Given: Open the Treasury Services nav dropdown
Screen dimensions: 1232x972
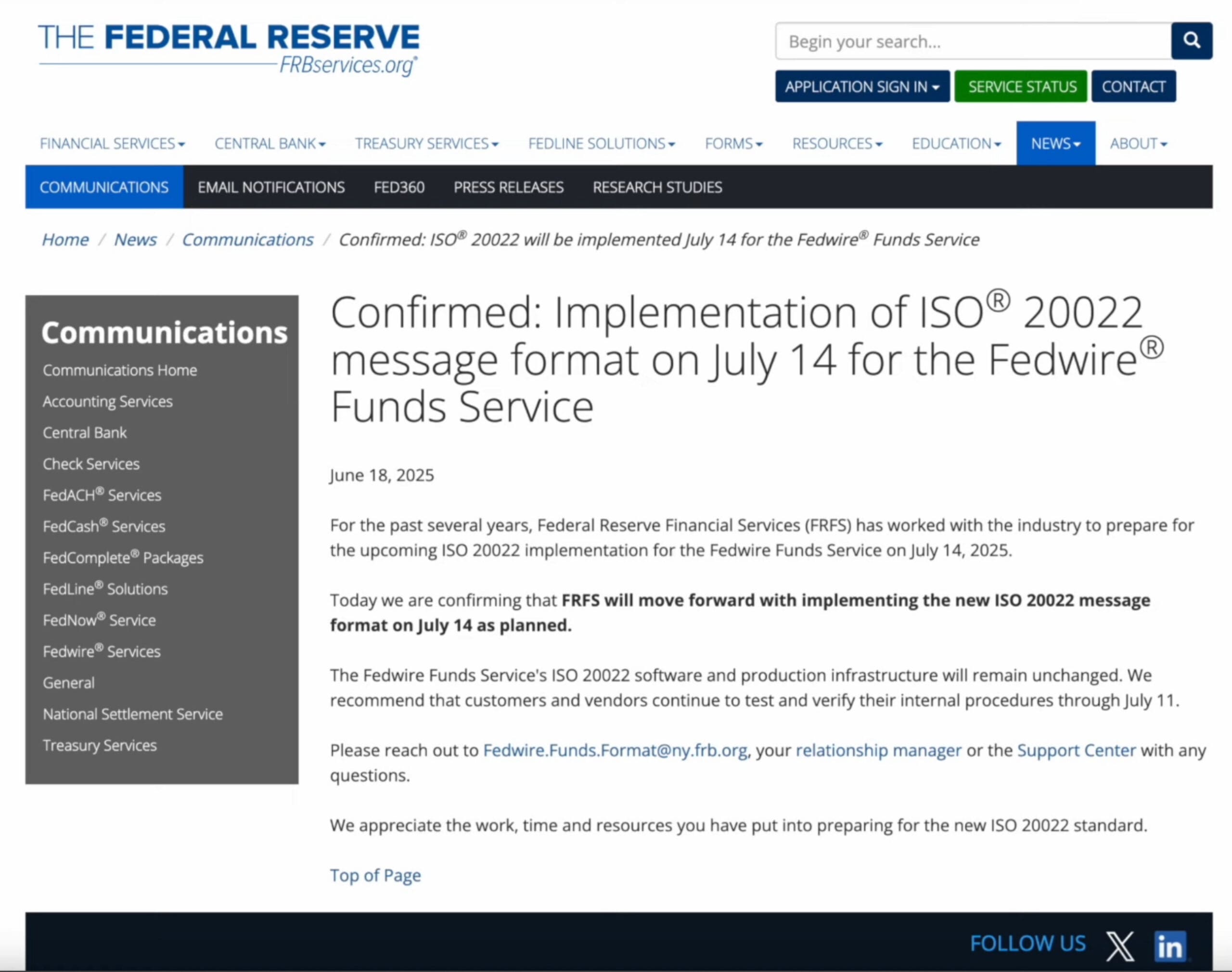Looking at the screenshot, I should (426, 143).
